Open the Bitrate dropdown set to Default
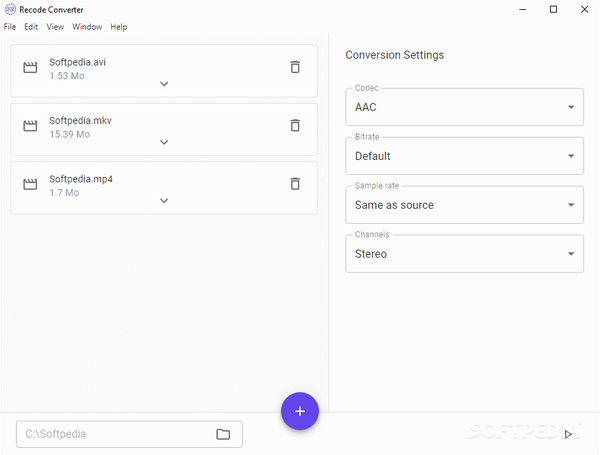This screenshot has width=600, height=455. tap(465, 156)
